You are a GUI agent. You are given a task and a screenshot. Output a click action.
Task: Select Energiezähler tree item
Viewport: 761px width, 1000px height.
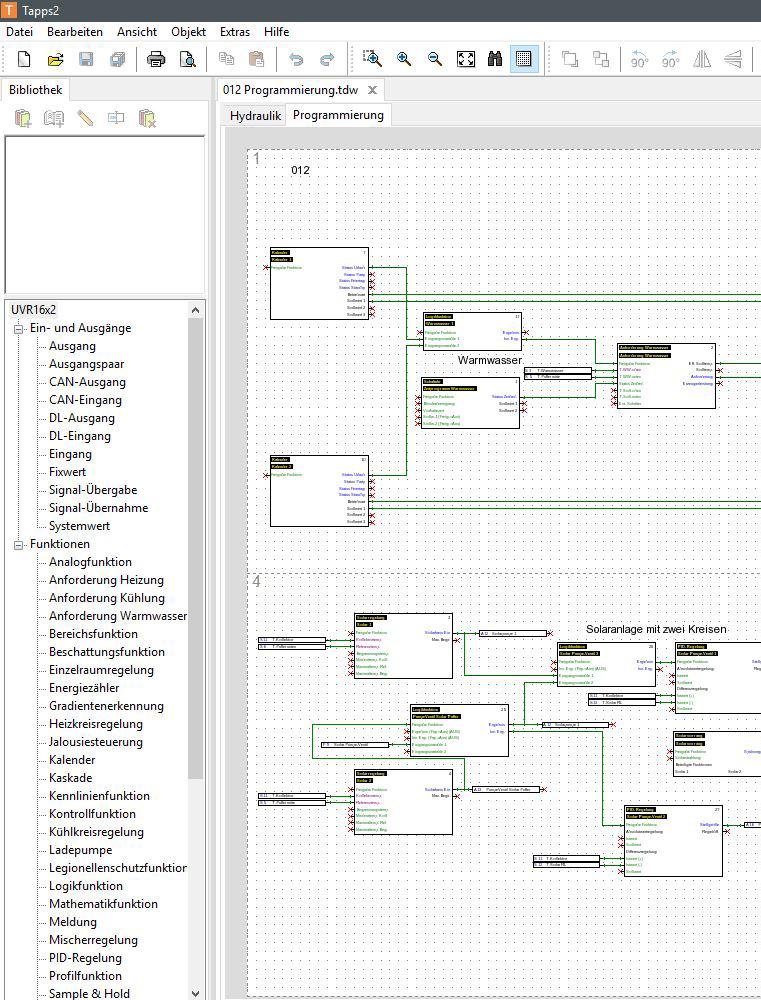tap(84, 688)
